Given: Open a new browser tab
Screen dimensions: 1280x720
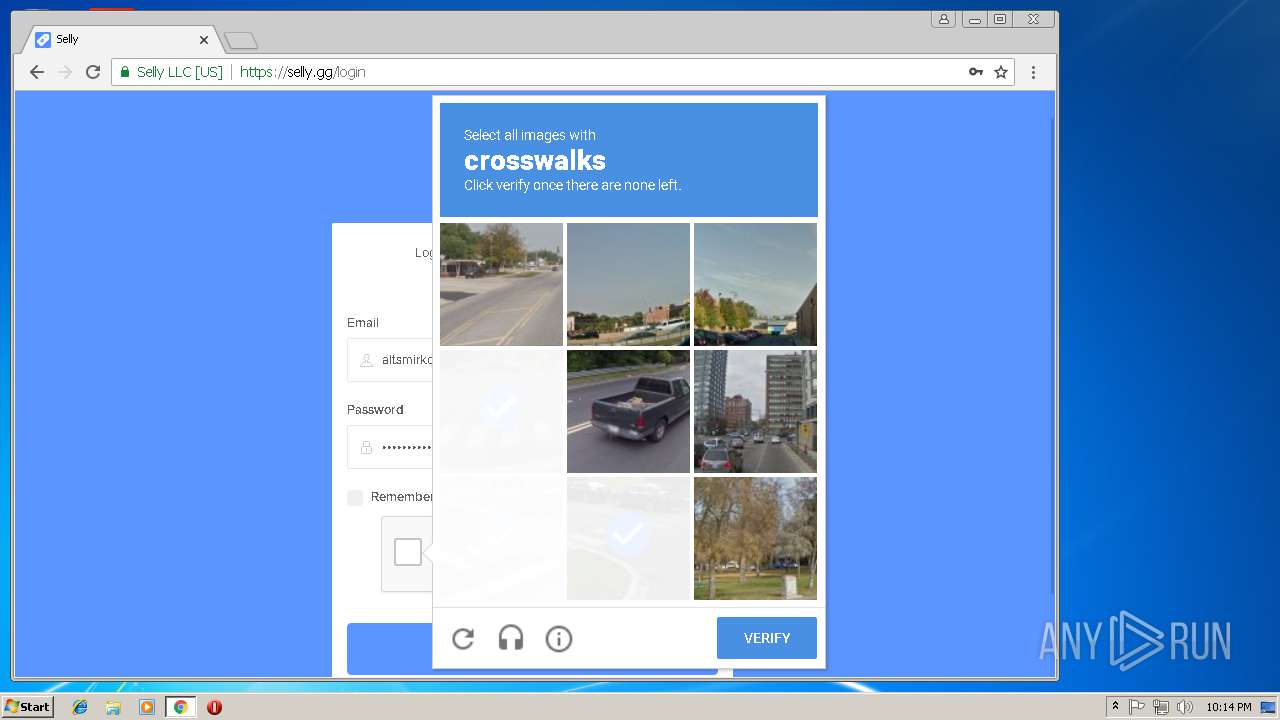Looking at the screenshot, I should click(x=241, y=41).
